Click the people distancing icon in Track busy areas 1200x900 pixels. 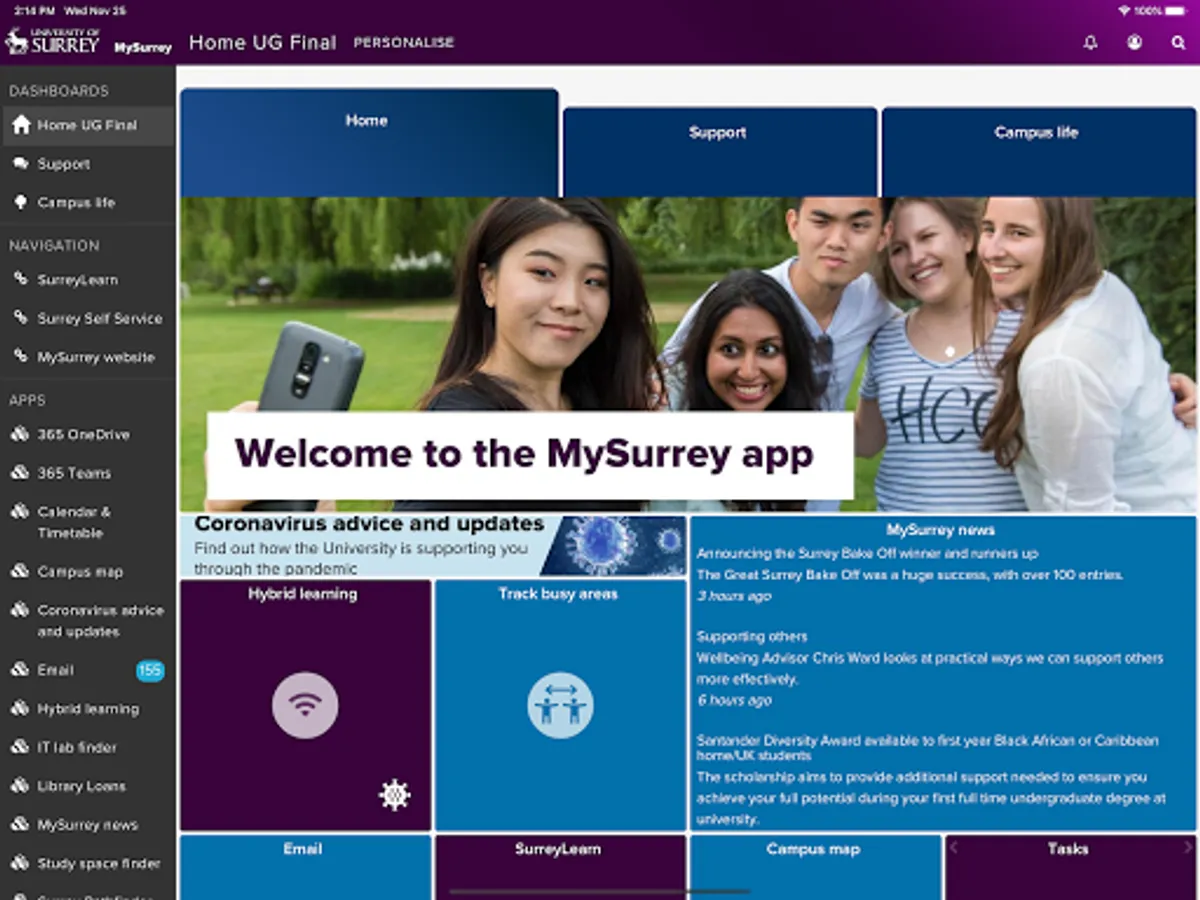click(560, 705)
